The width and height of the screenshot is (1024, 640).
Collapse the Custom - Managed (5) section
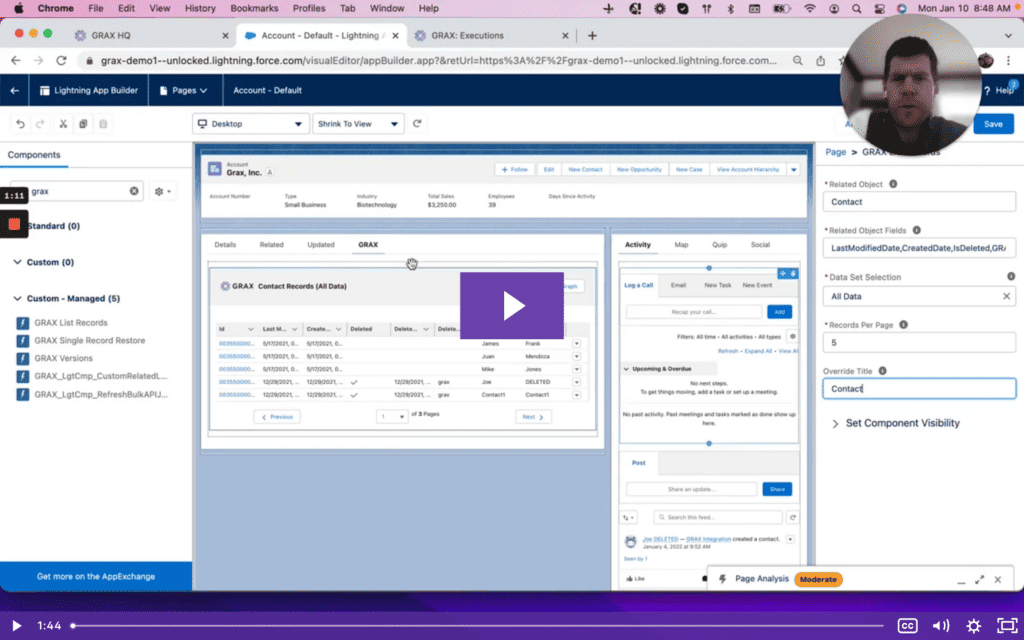tap(17, 298)
